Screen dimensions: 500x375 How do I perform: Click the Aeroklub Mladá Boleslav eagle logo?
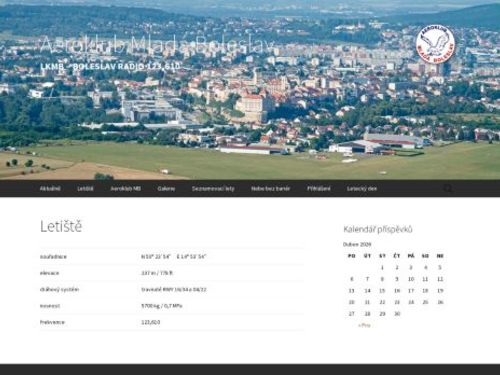[435, 44]
